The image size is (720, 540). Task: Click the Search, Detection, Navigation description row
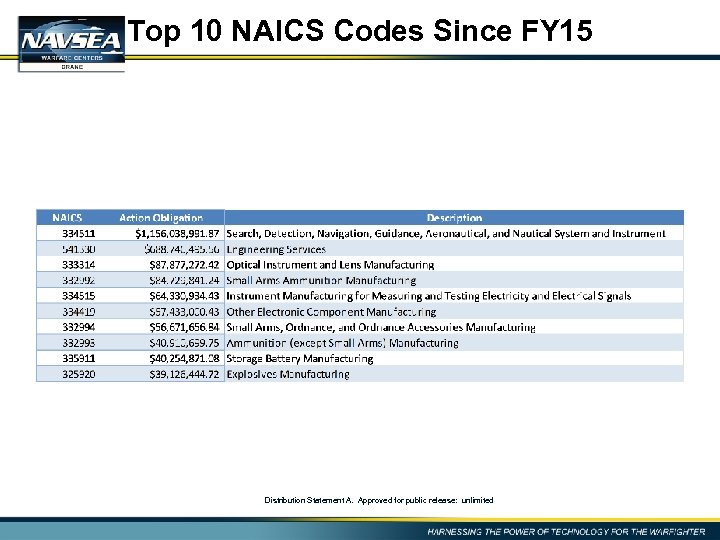[446, 233]
